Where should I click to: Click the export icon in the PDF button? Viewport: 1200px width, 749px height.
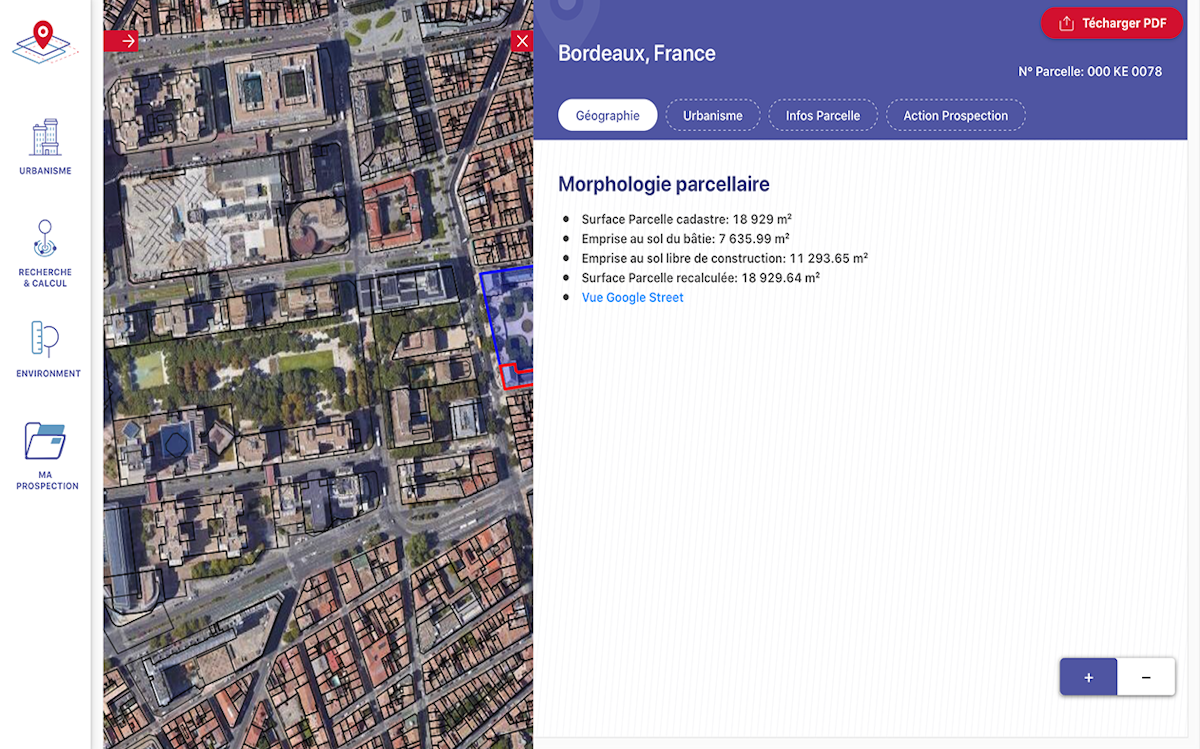click(x=1066, y=24)
